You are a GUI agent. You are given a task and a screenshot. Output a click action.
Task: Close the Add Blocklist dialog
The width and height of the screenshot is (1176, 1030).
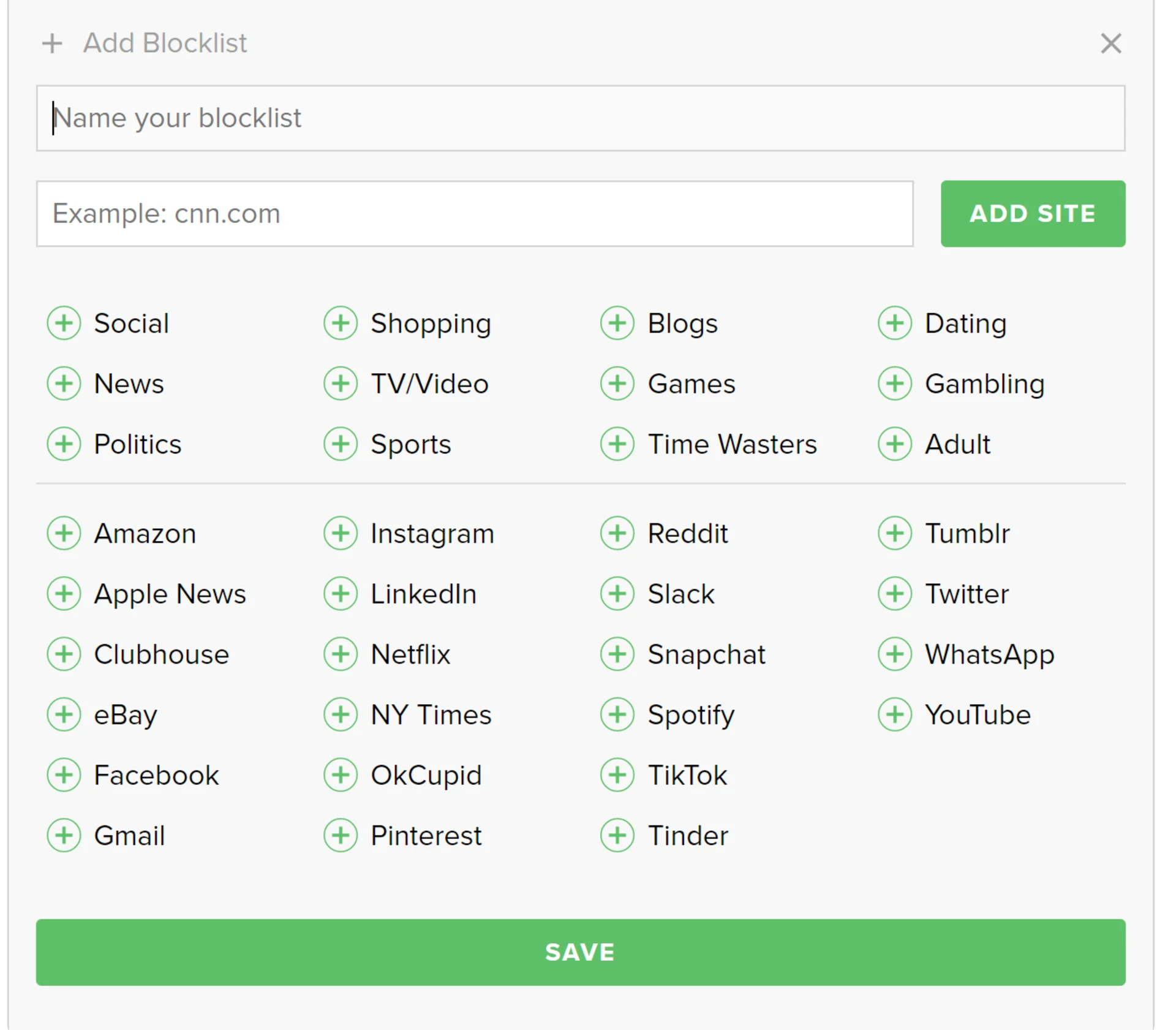[1110, 44]
